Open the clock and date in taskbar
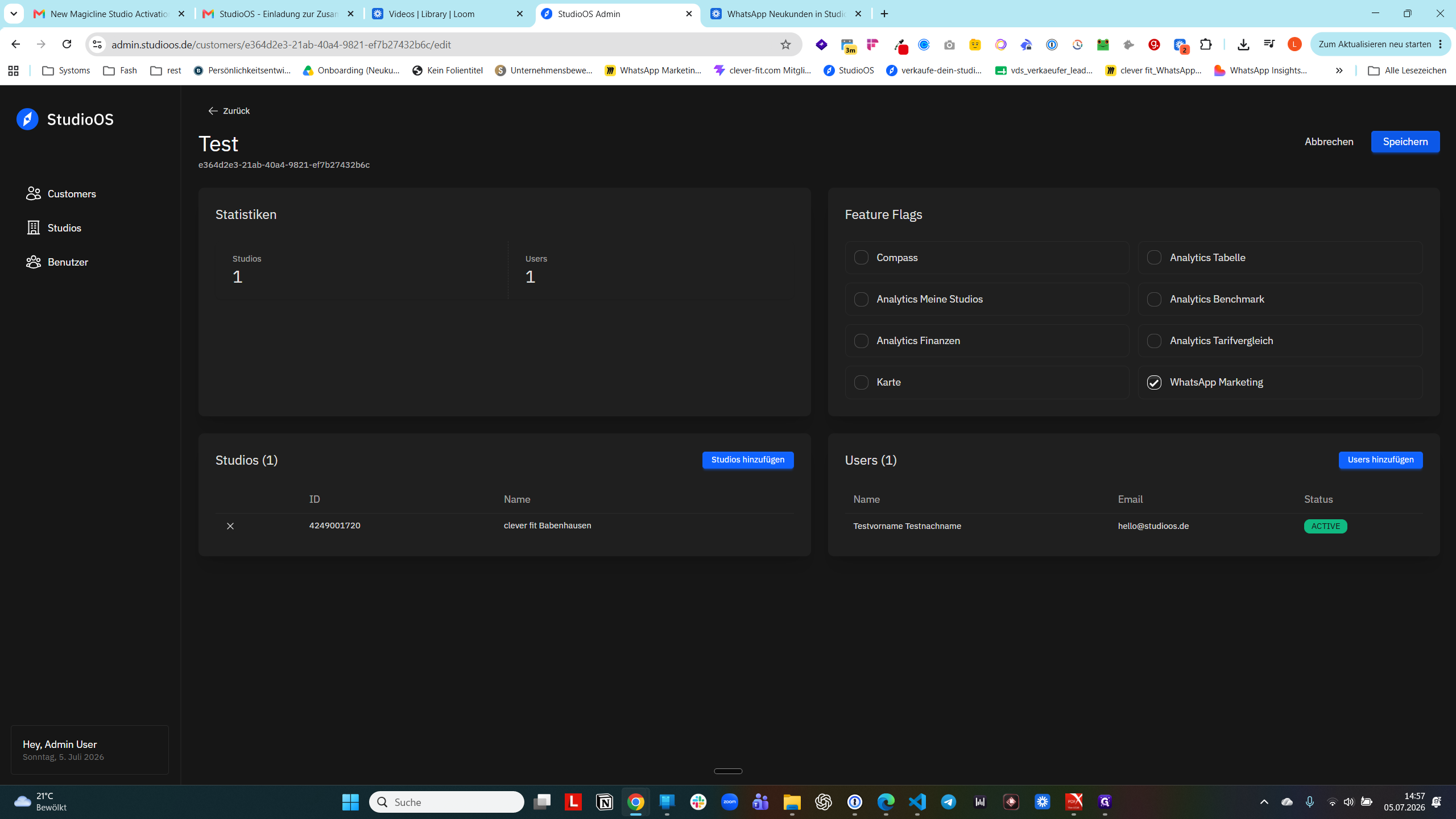This screenshot has height=819, width=1456. [x=1405, y=802]
